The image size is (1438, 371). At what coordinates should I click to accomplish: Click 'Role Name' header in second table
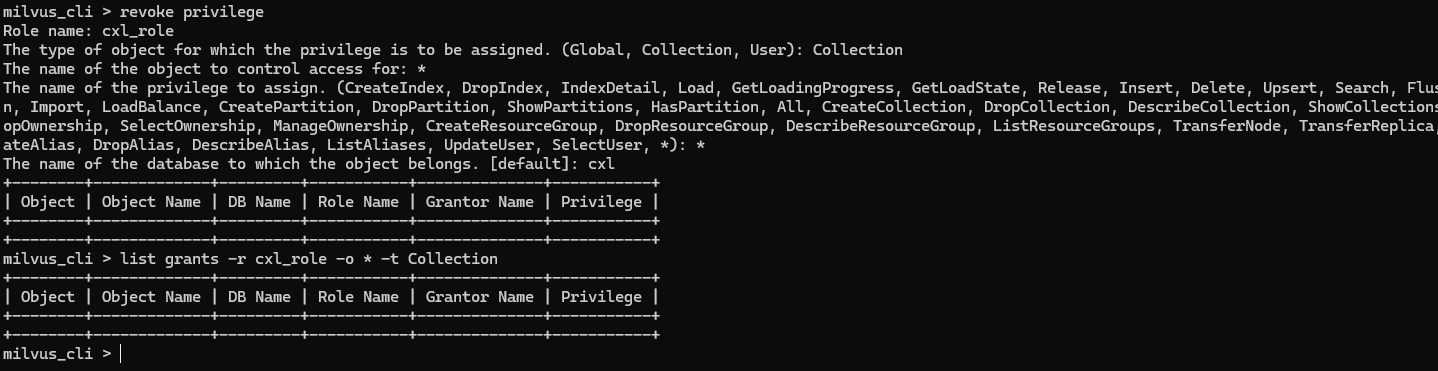click(x=358, y=297)
